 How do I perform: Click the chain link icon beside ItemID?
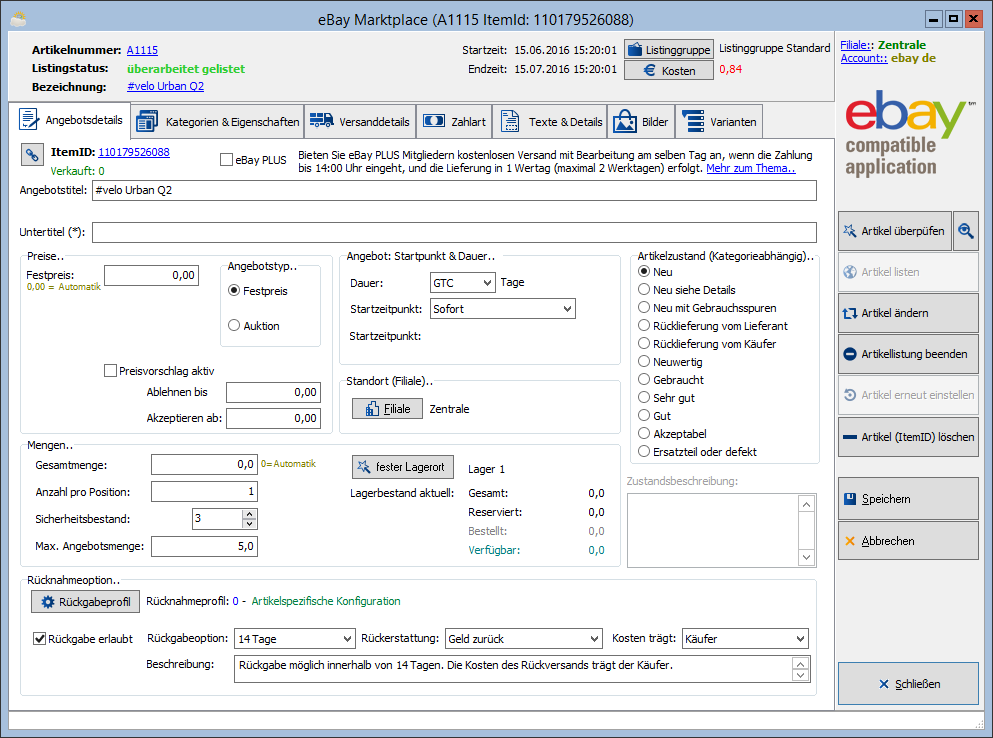click(x=32, y=155)
